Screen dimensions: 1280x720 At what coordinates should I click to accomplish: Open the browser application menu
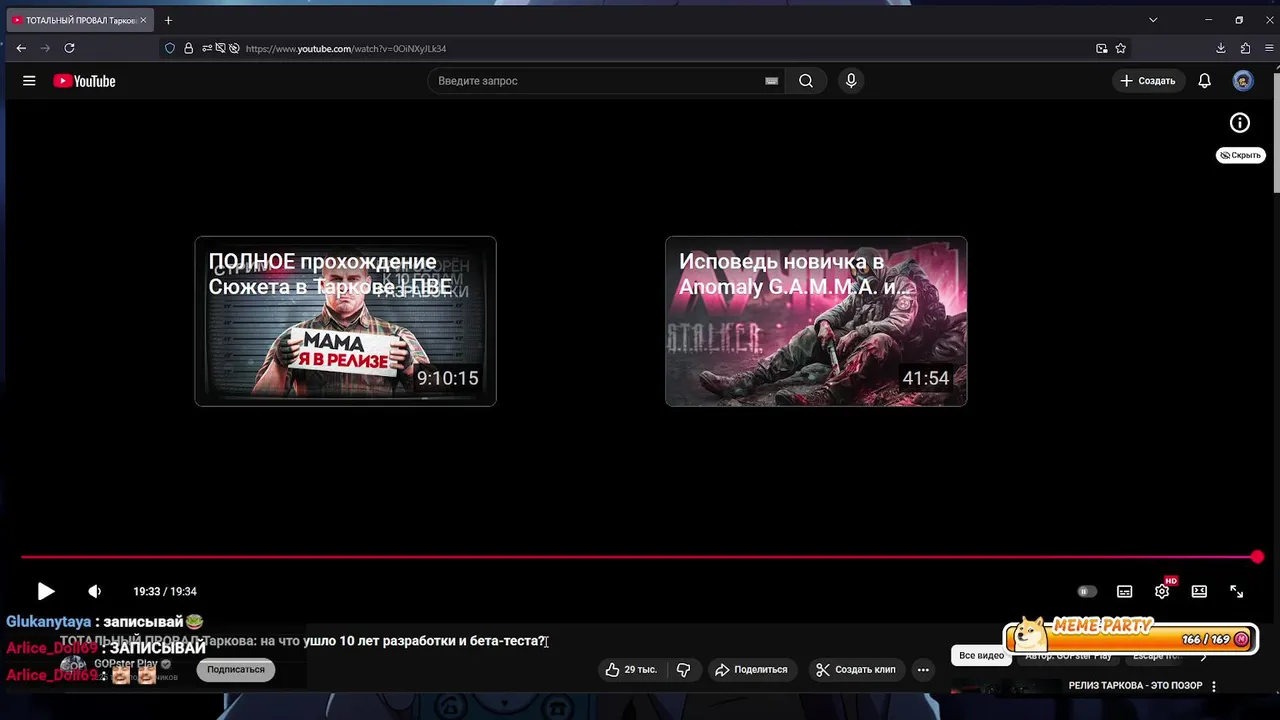coord(1268,48)
